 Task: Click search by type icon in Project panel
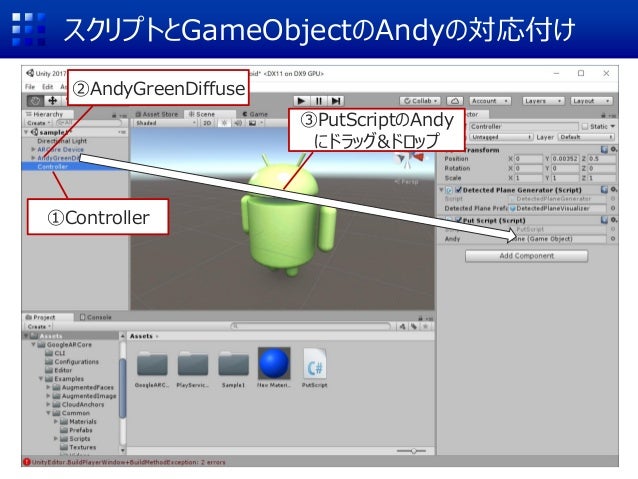[x=402, y=326]
